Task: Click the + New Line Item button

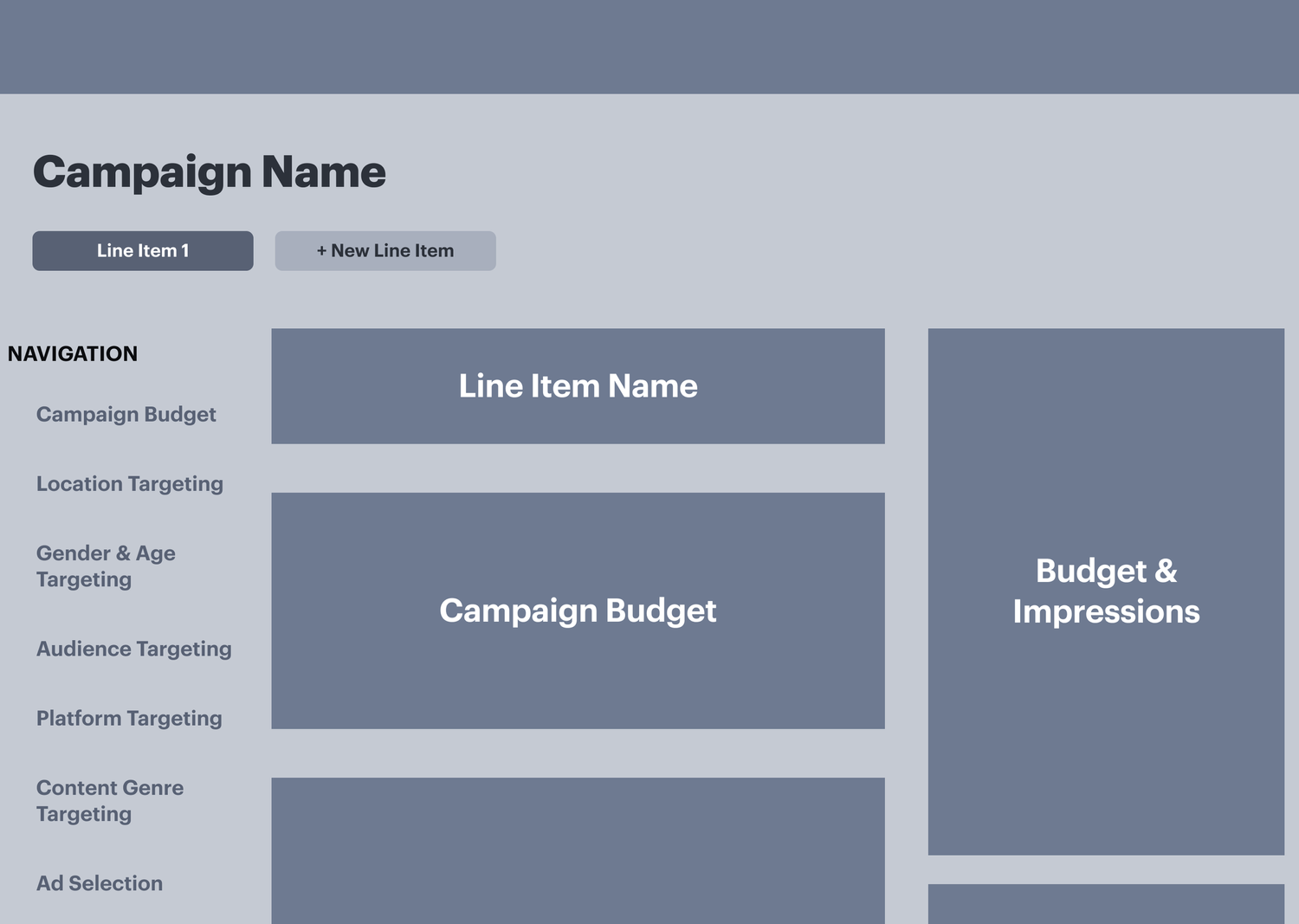Action: [385, 250]
